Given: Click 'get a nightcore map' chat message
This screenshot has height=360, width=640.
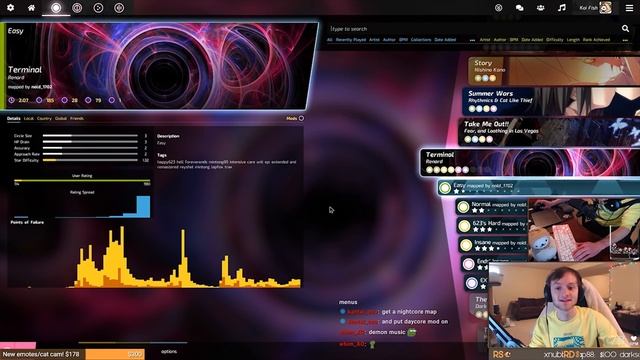Looking at the screenshot, I should pos(409,311).
